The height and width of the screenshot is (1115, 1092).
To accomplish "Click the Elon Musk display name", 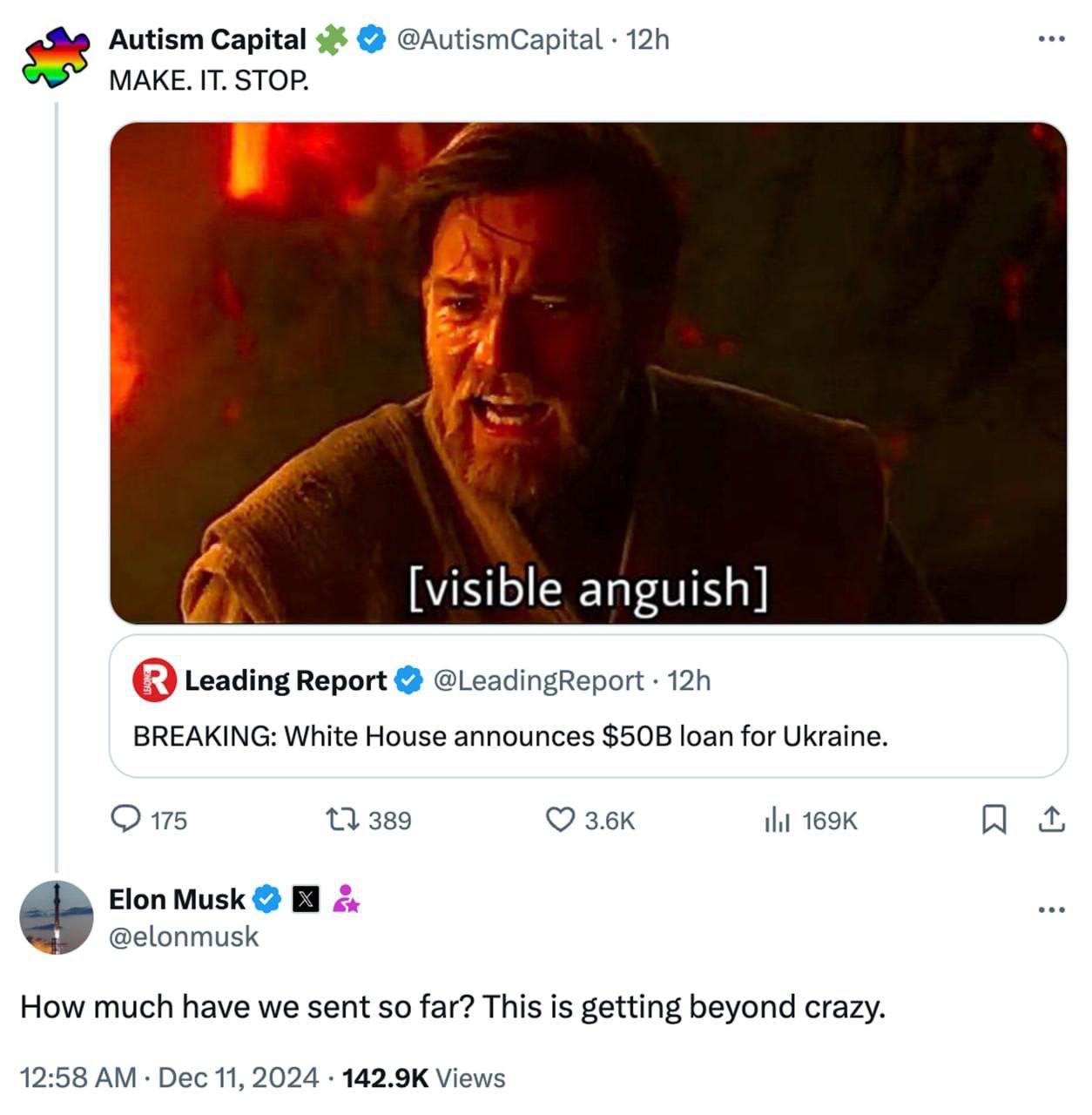I will [x=177, y=899].
